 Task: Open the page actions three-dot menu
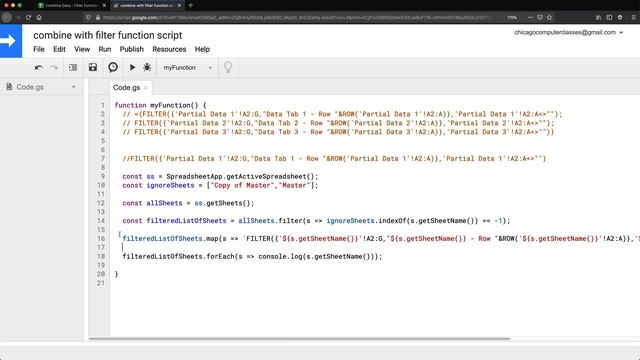coord(530,18)
